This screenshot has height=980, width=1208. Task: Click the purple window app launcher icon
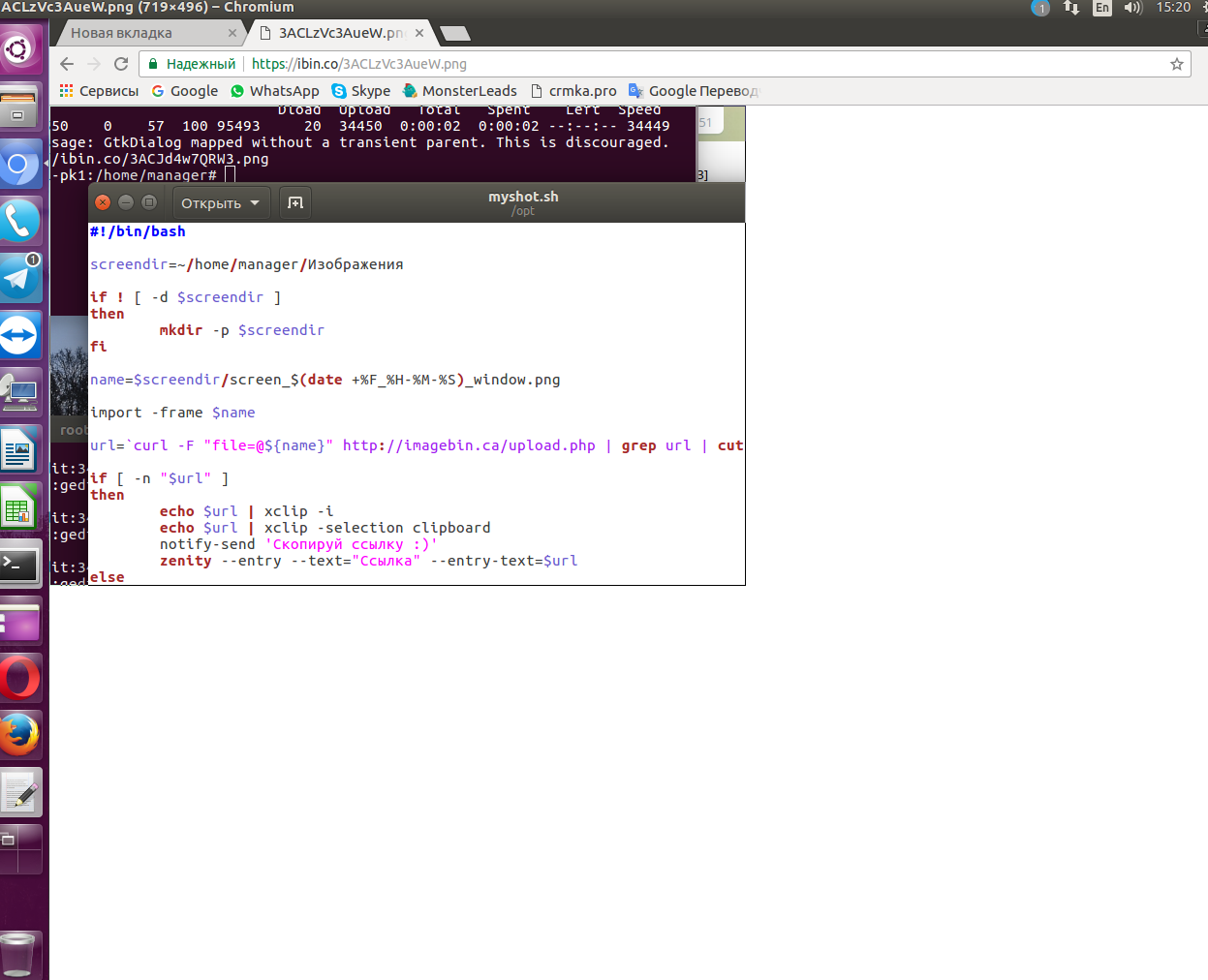(19, 621)
